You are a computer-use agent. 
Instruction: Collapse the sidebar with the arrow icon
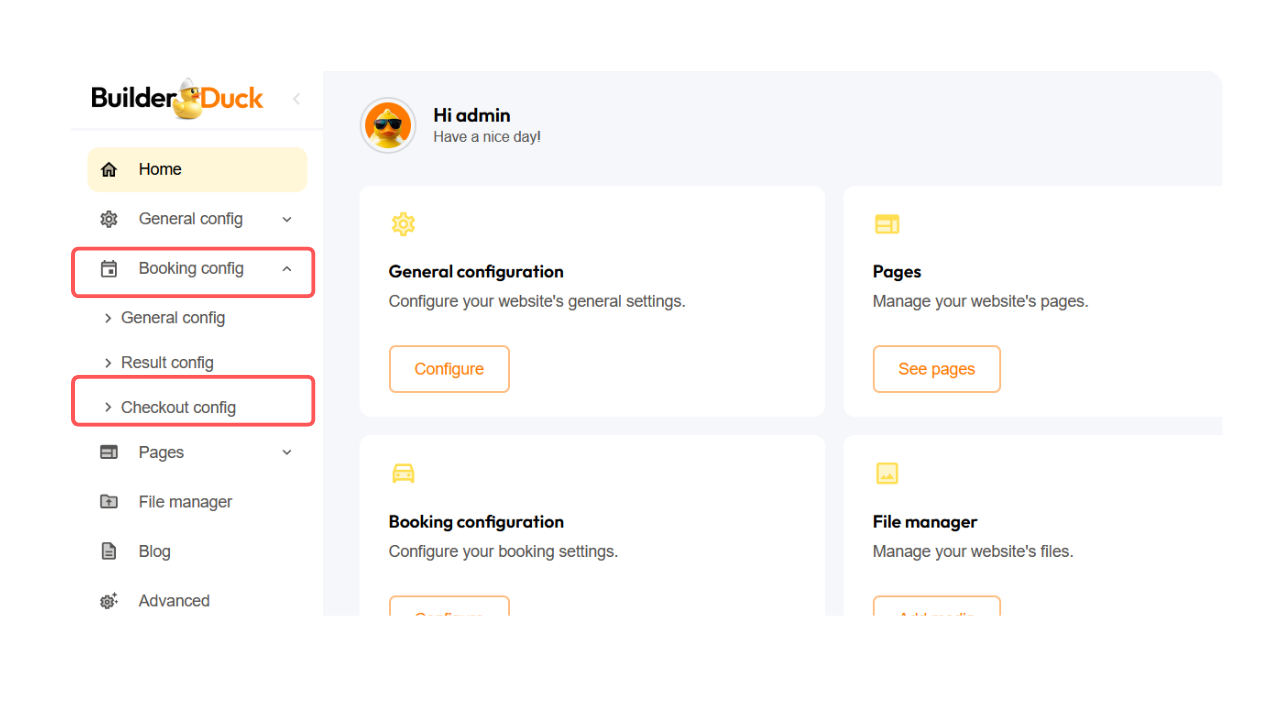(296, 99)
